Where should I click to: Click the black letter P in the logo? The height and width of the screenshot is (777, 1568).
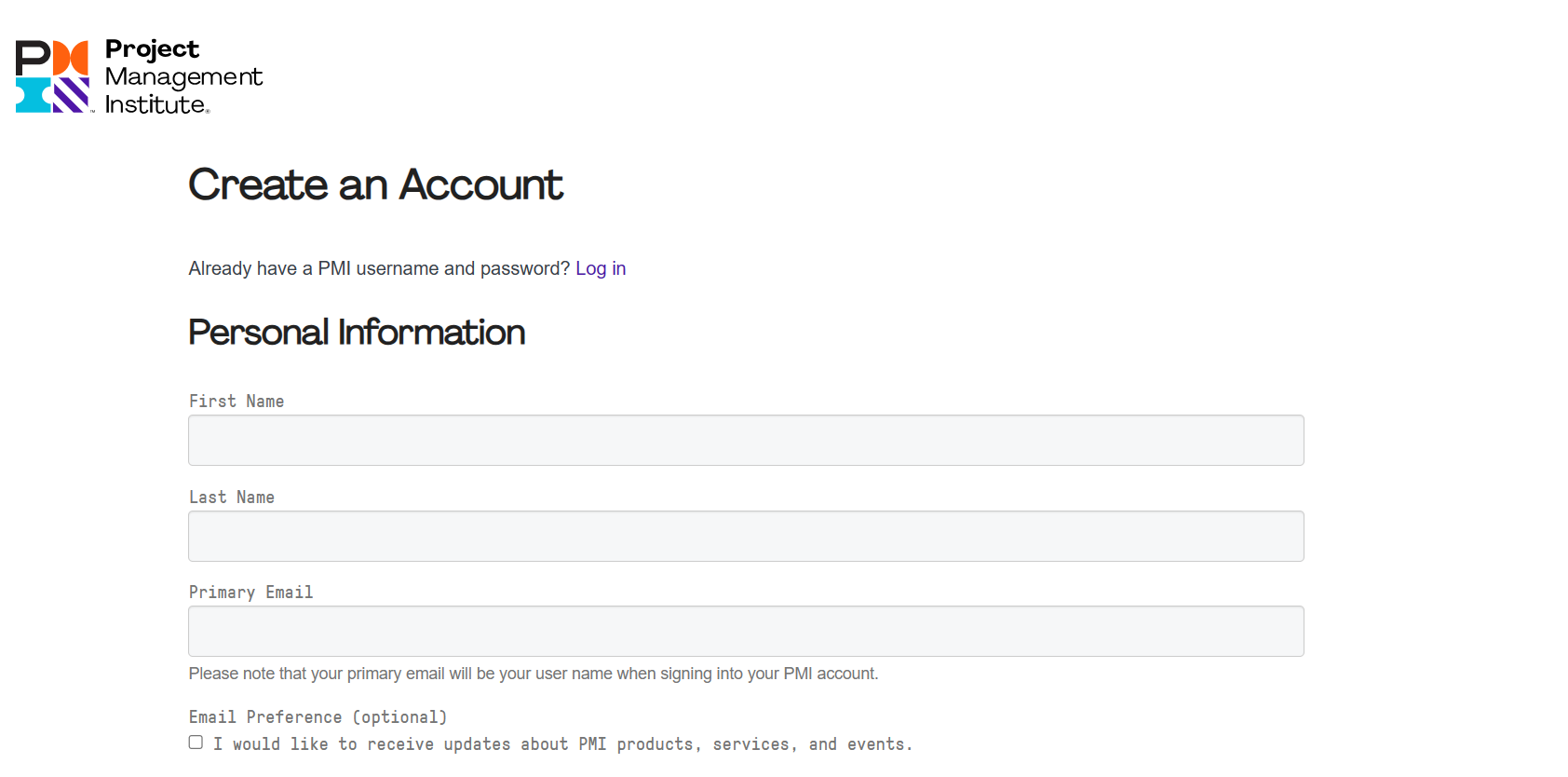33,57
